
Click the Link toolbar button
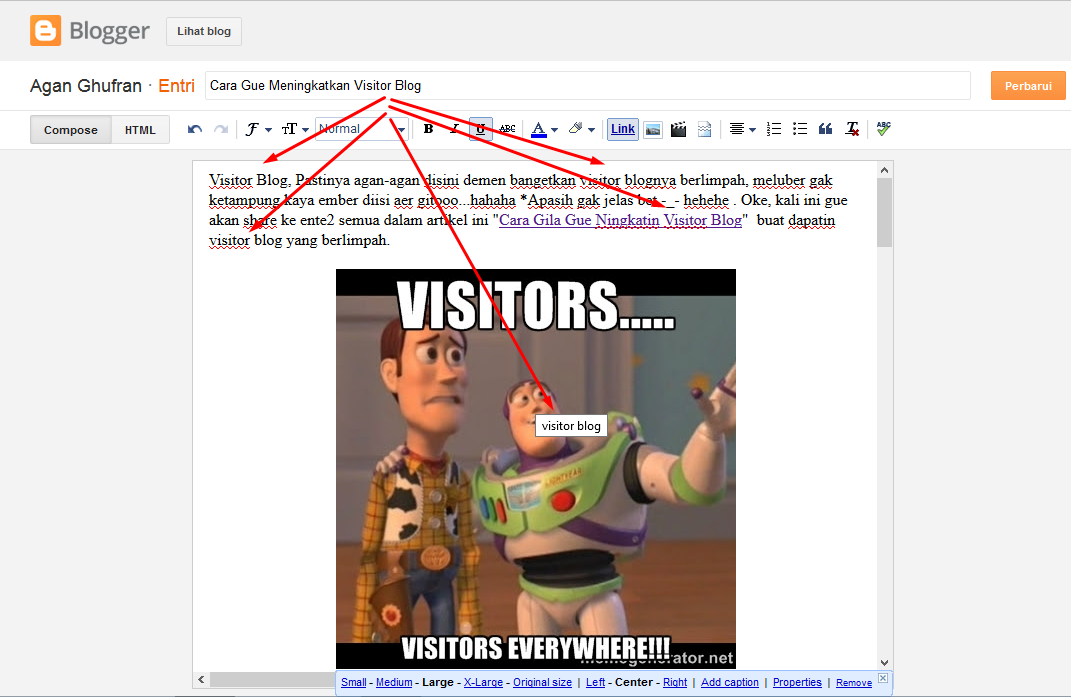623,128
